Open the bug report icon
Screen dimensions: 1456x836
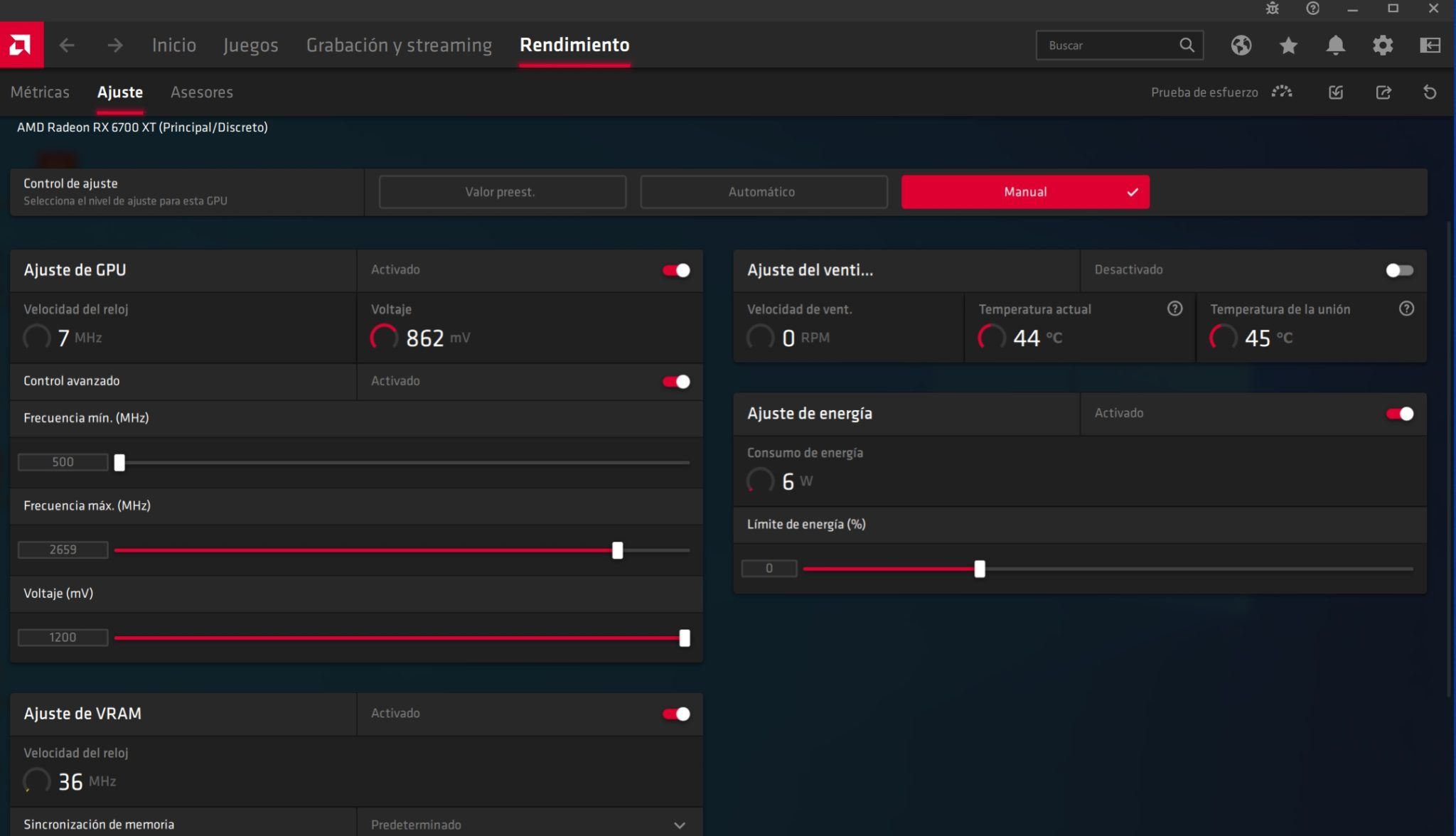tap(1272, 9)
